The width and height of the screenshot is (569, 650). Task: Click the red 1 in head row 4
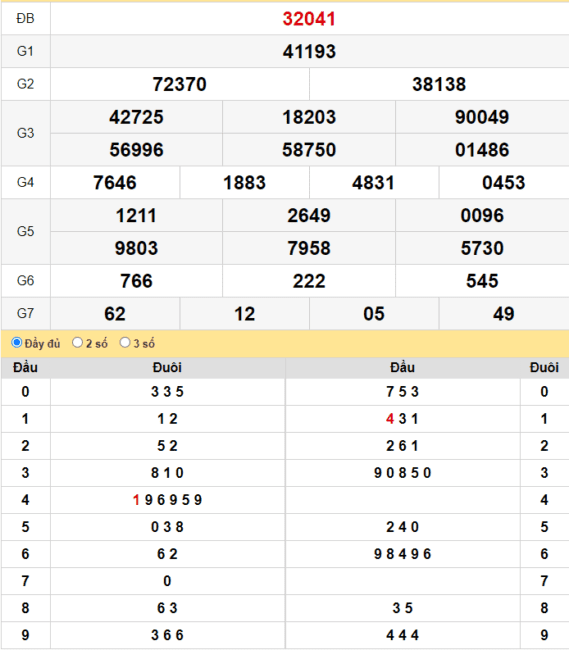[x=136, y=500]
